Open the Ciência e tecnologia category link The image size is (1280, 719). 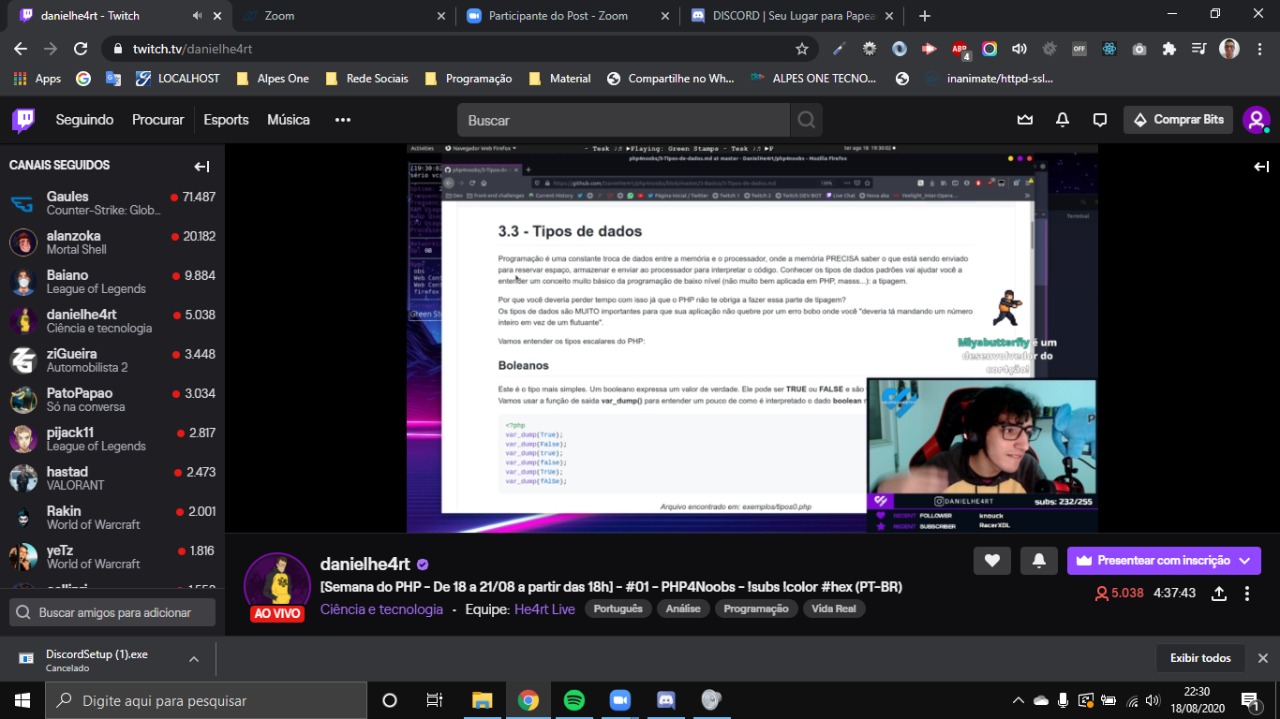(x=381, y=608)
